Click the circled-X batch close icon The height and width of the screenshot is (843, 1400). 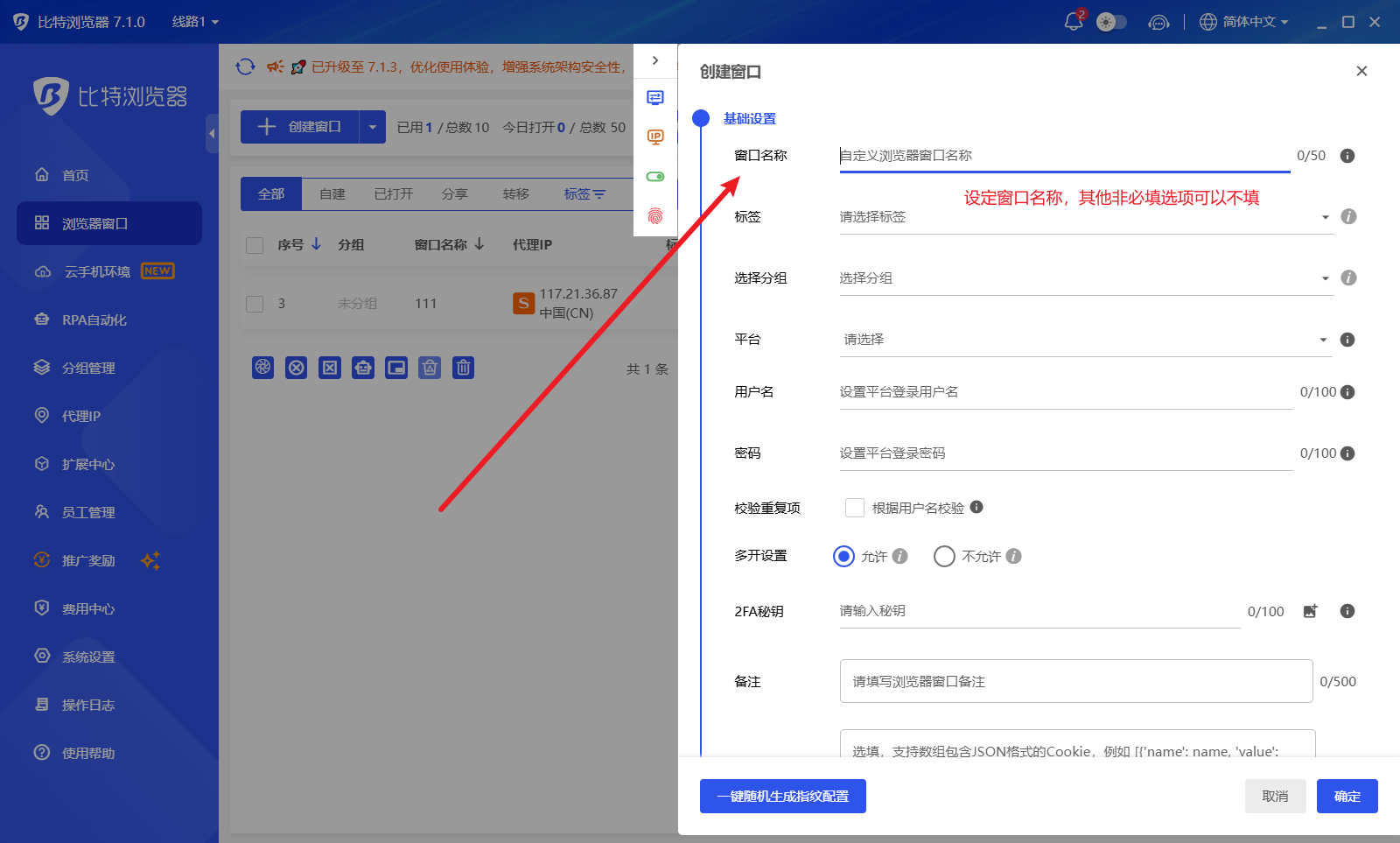297,368
